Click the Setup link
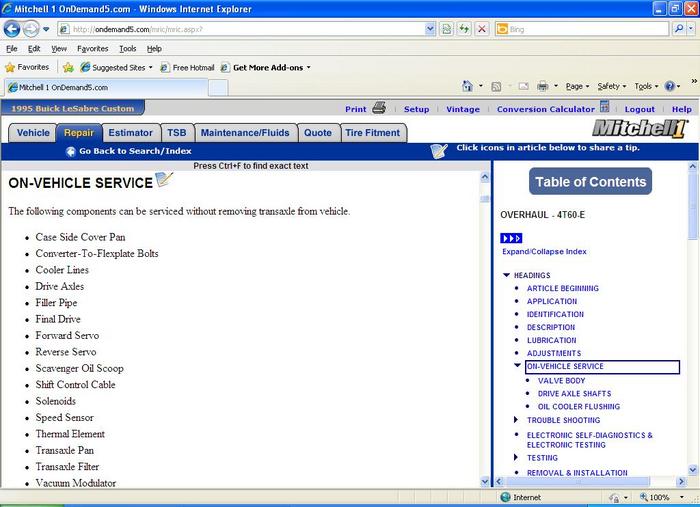 [x=417, y=109]
